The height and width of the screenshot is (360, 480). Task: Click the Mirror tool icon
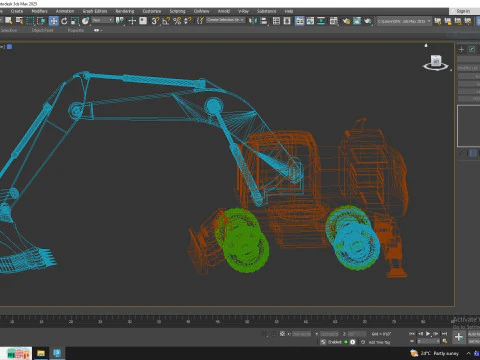click(x=253, y=21)
